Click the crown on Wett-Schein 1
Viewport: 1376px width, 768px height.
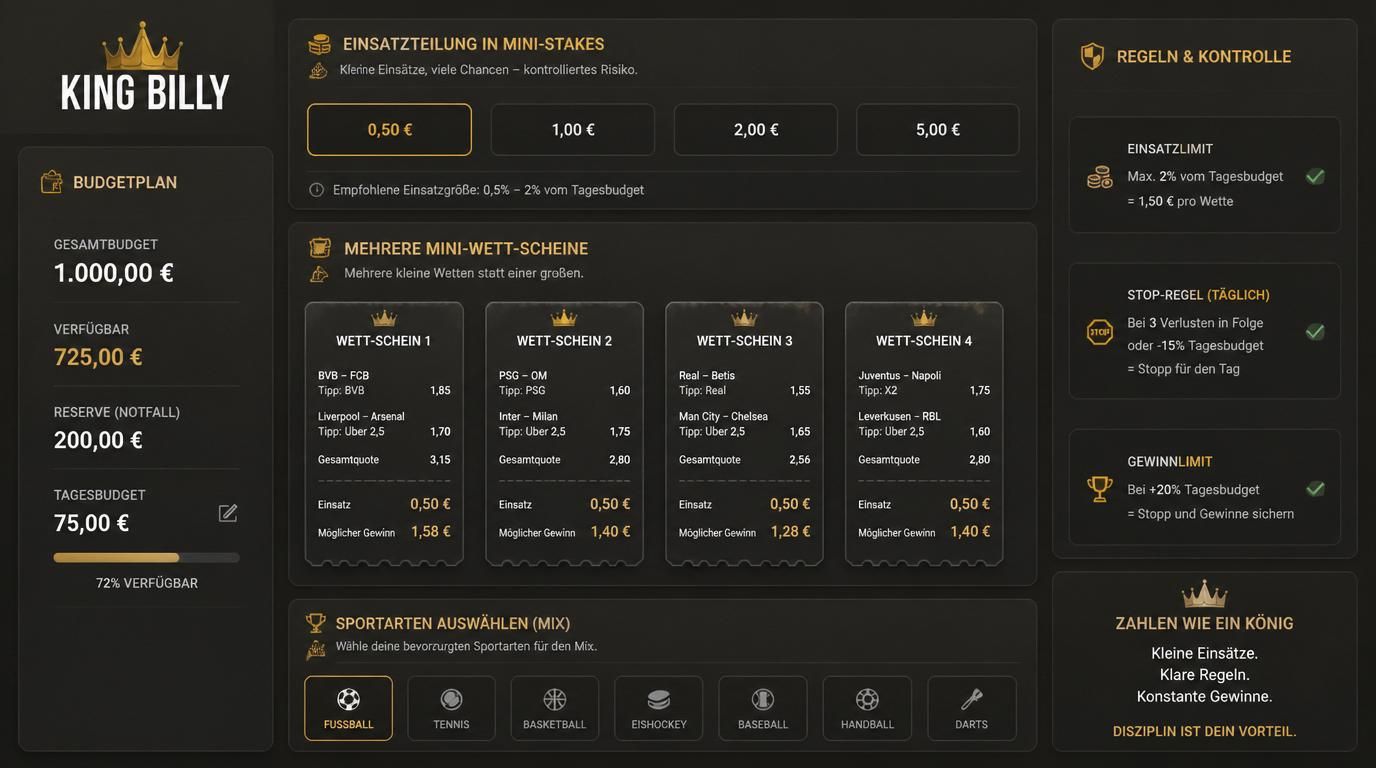384,318
